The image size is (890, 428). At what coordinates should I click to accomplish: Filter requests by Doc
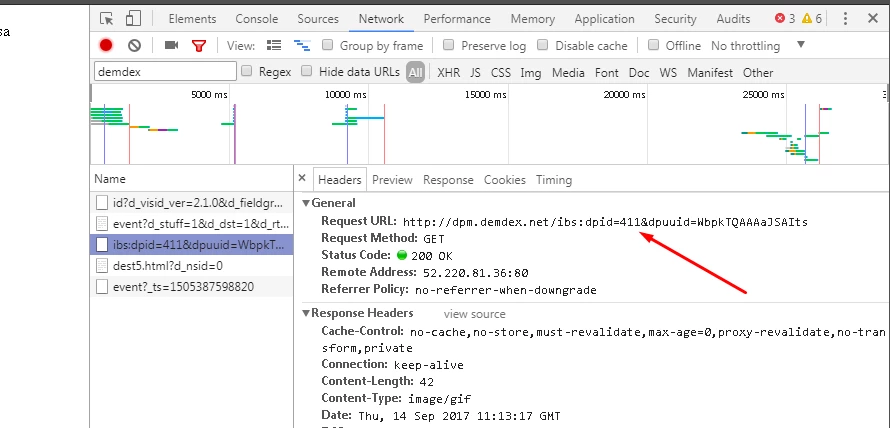pyautogui.click(x=639, y=73)
